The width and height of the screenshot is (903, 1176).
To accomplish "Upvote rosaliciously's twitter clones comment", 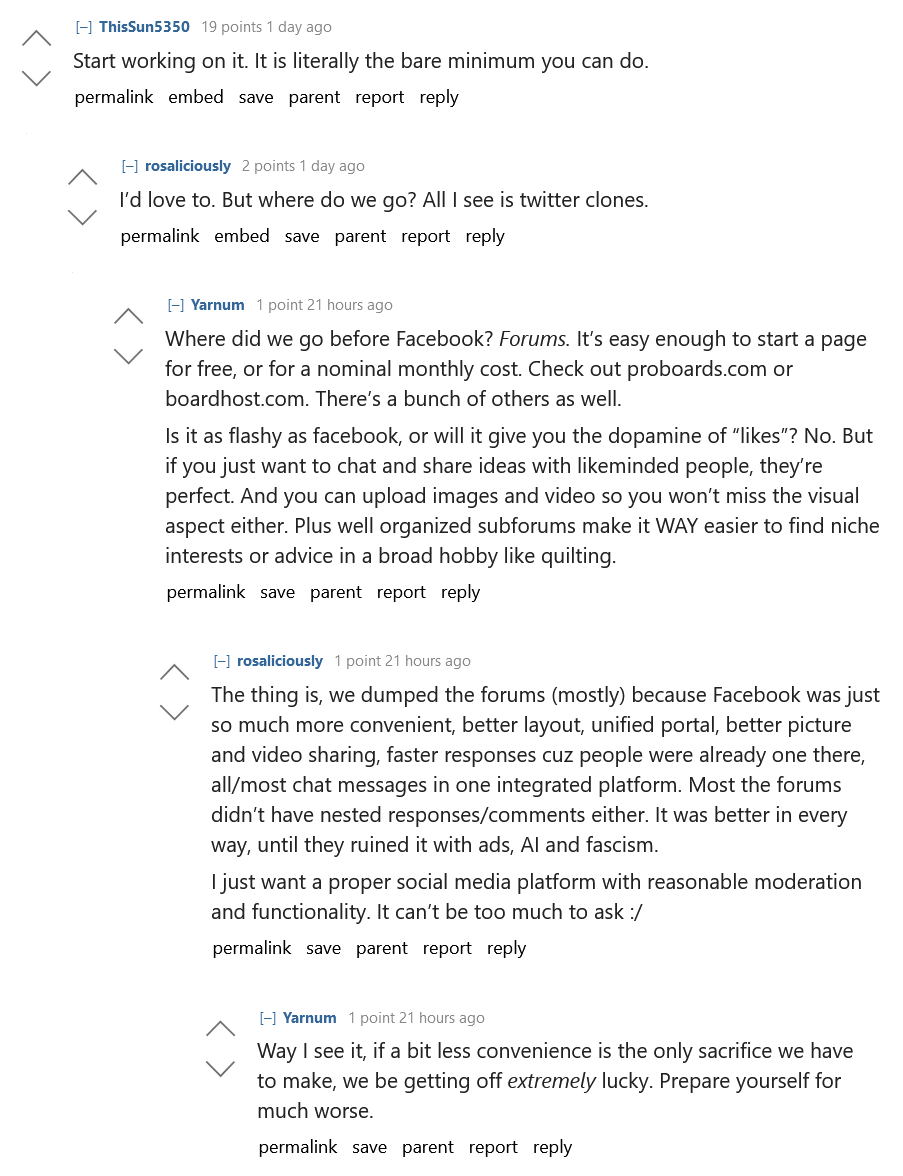I will coord(82,178).
